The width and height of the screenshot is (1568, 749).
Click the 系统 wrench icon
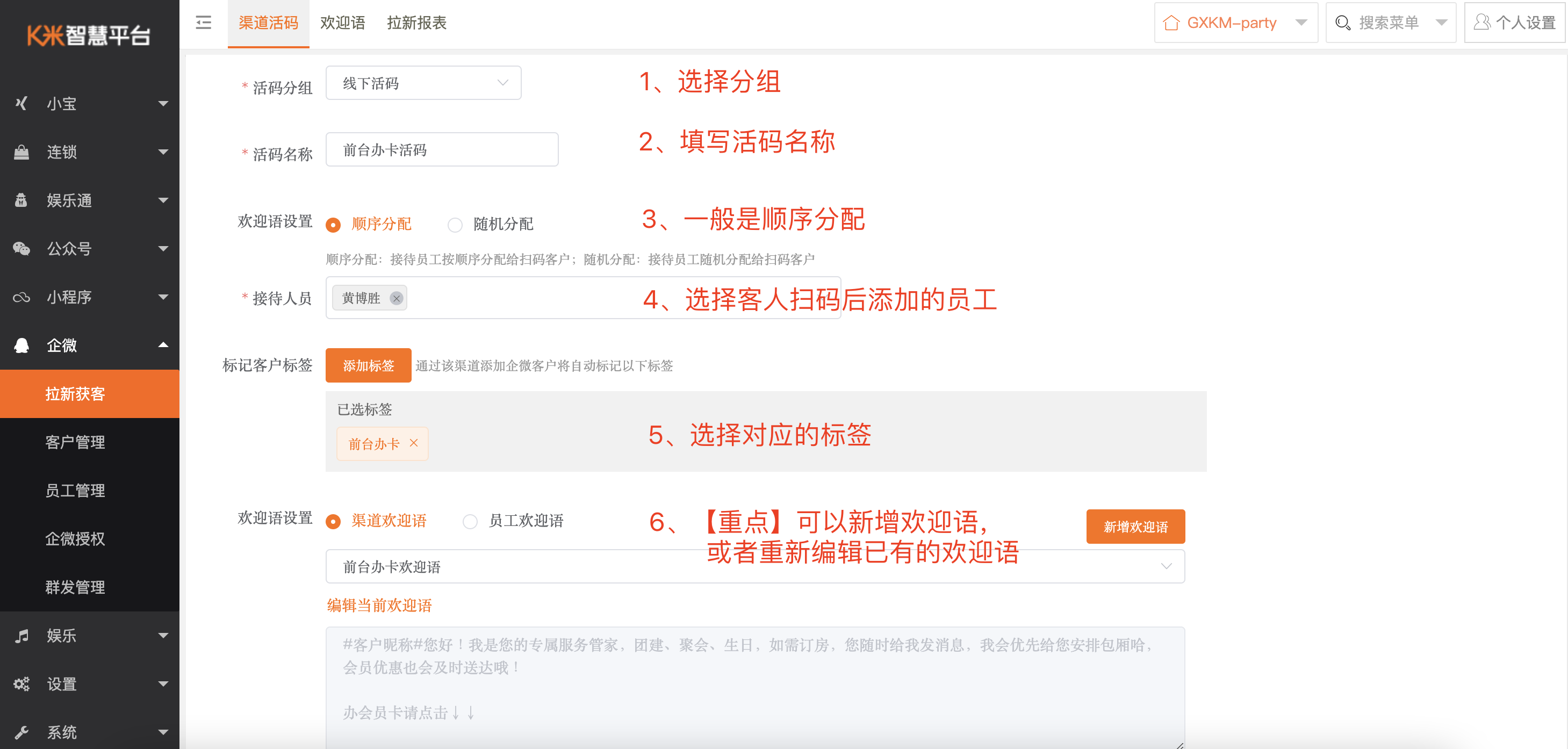[x=22, y=732]
